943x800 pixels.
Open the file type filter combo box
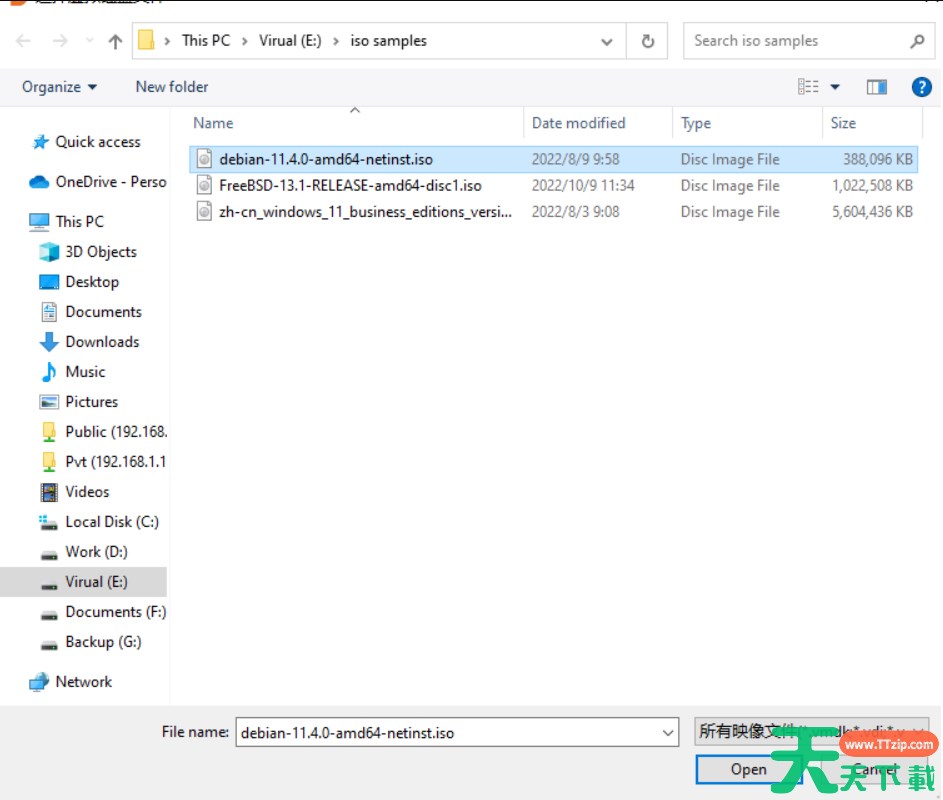point(811,731)
